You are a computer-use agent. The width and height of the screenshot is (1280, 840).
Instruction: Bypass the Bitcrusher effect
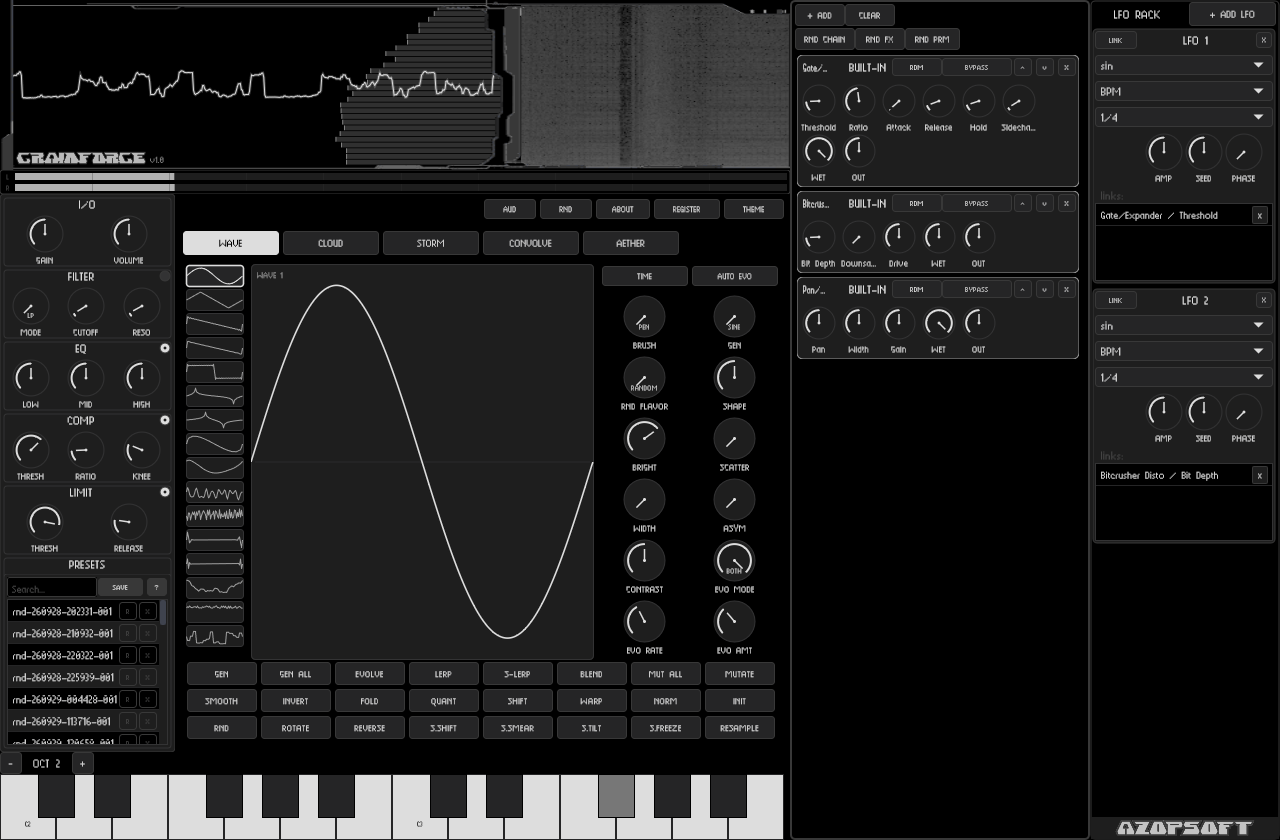976,203
